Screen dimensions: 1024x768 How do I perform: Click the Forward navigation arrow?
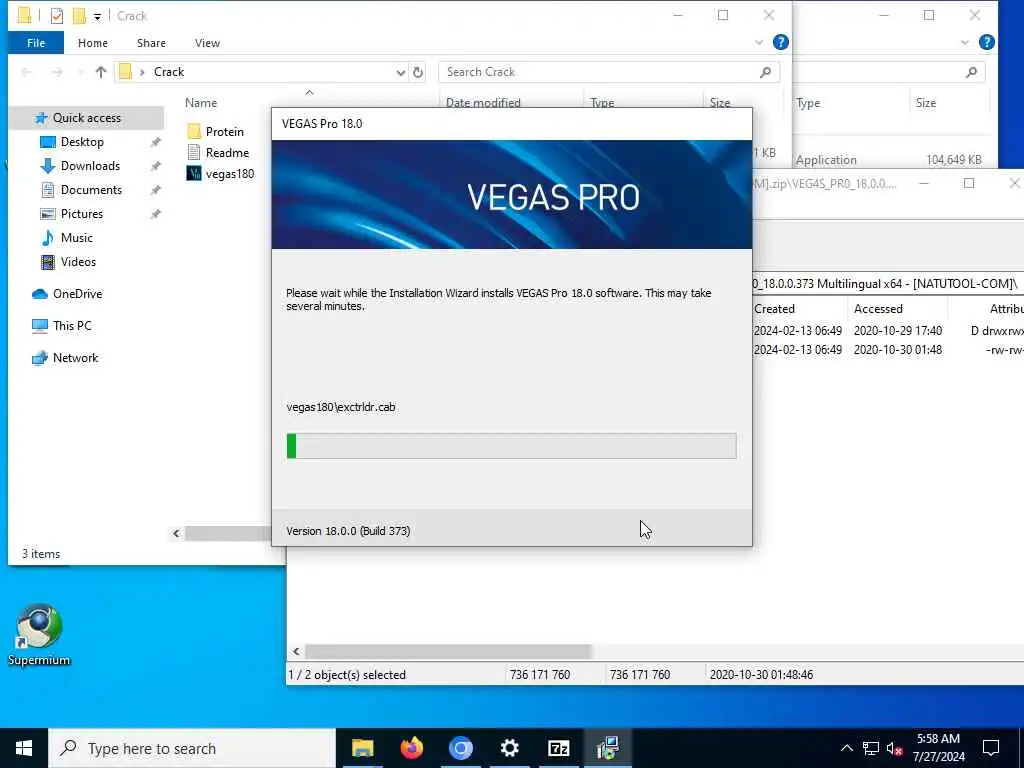[x=57, y=72]
